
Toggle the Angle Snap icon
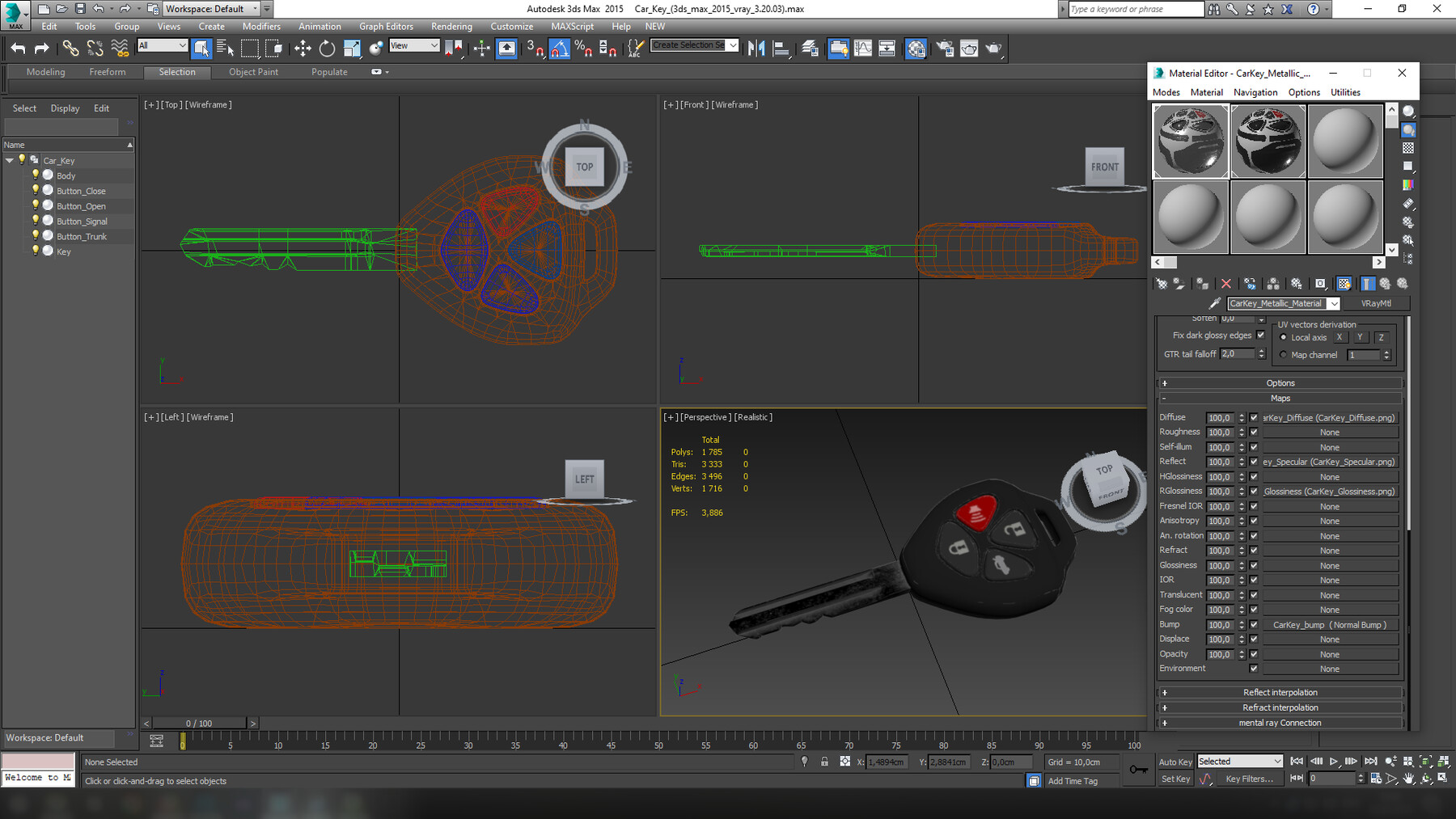point(559,49)
